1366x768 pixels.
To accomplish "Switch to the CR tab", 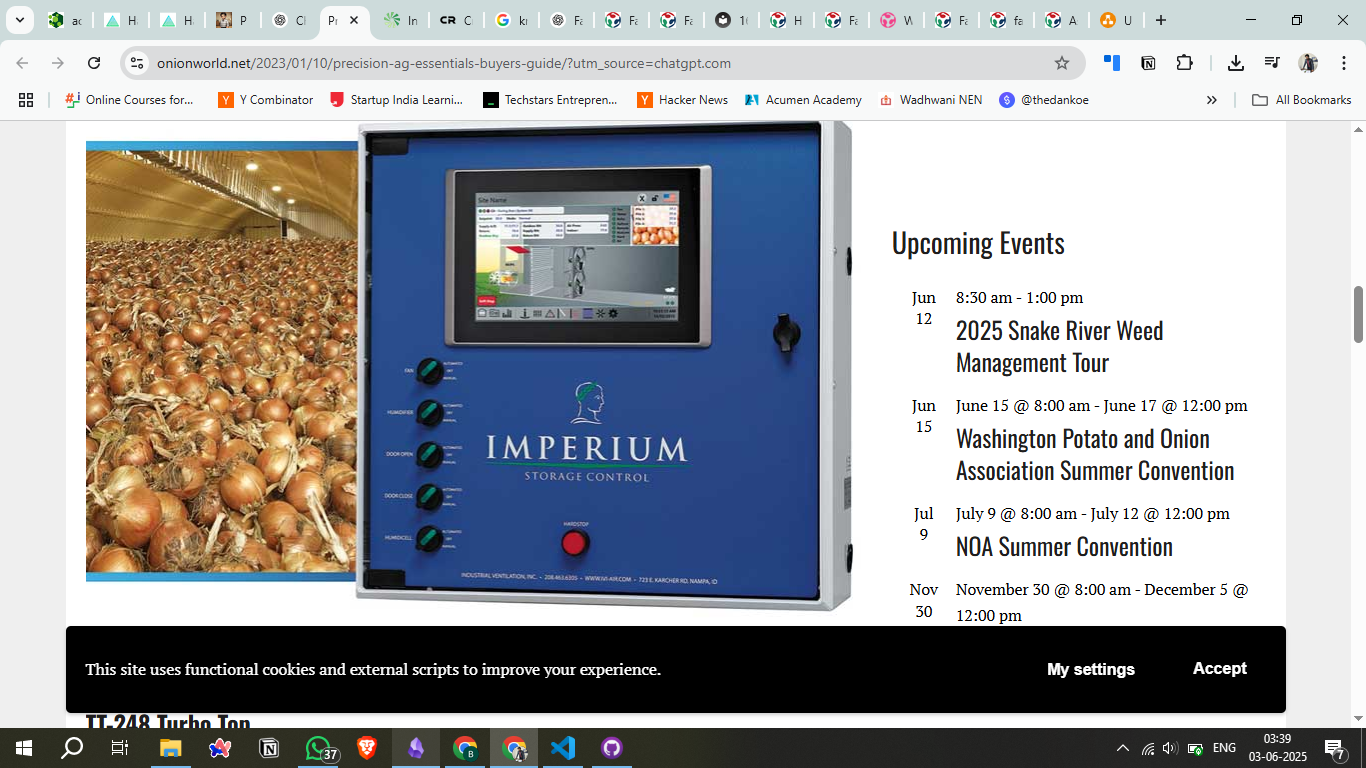I will tap(457, 20).
